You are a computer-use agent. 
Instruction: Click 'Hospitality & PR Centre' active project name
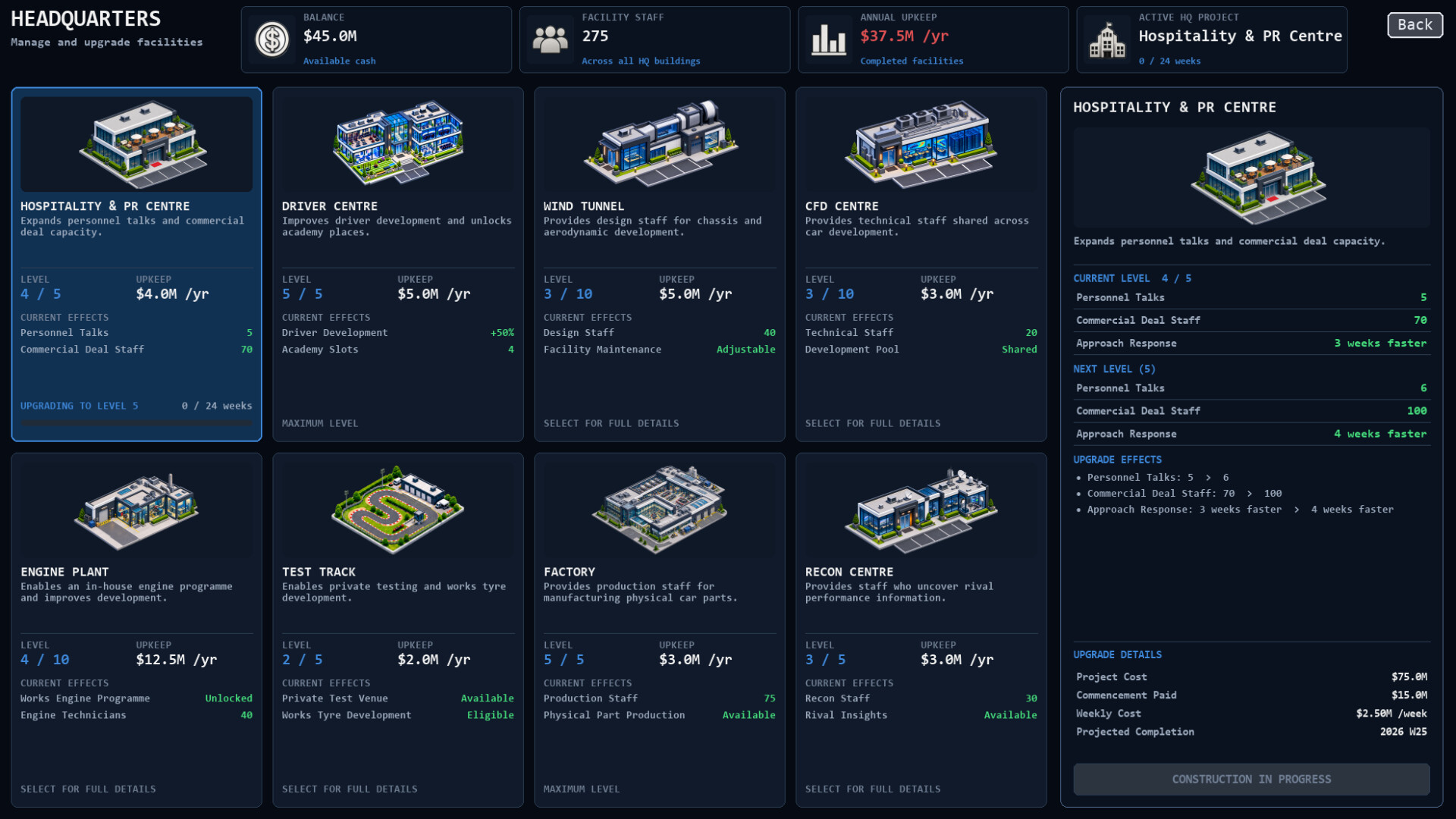1240,36
